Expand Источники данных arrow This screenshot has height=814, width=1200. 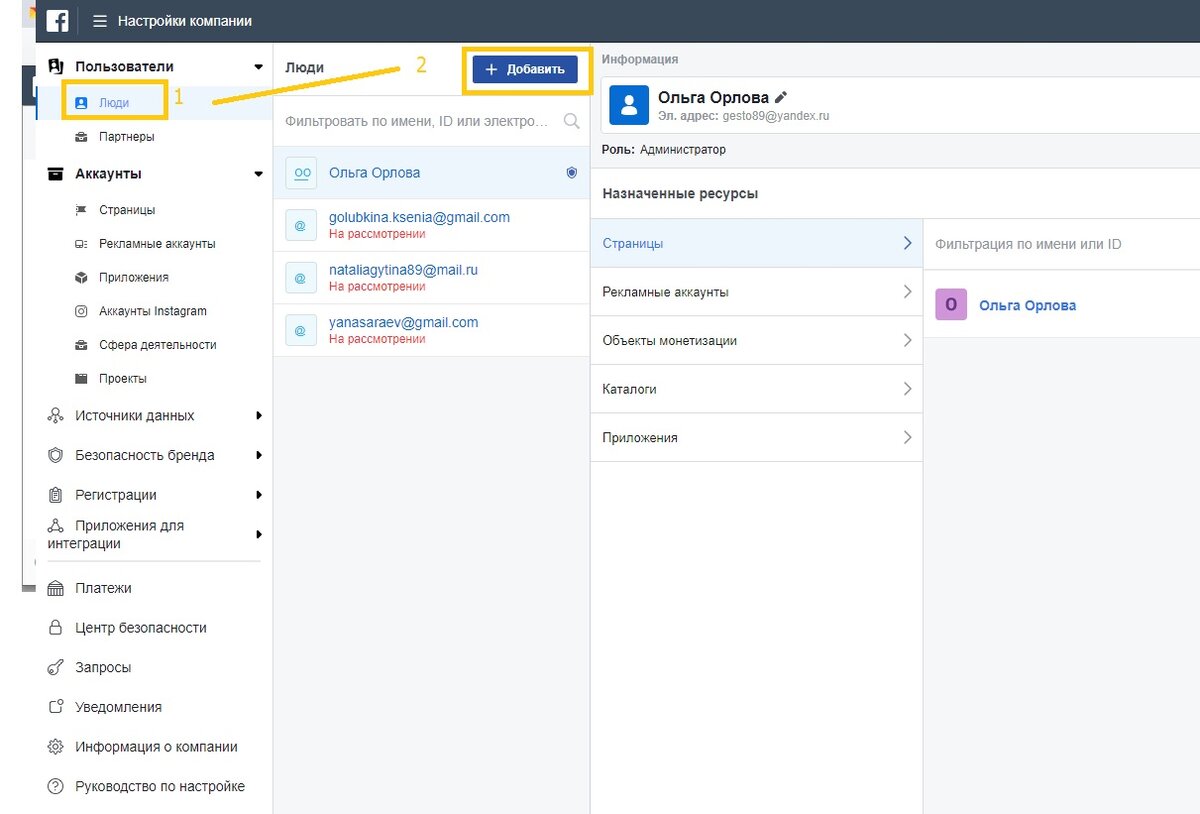point(259,416)
